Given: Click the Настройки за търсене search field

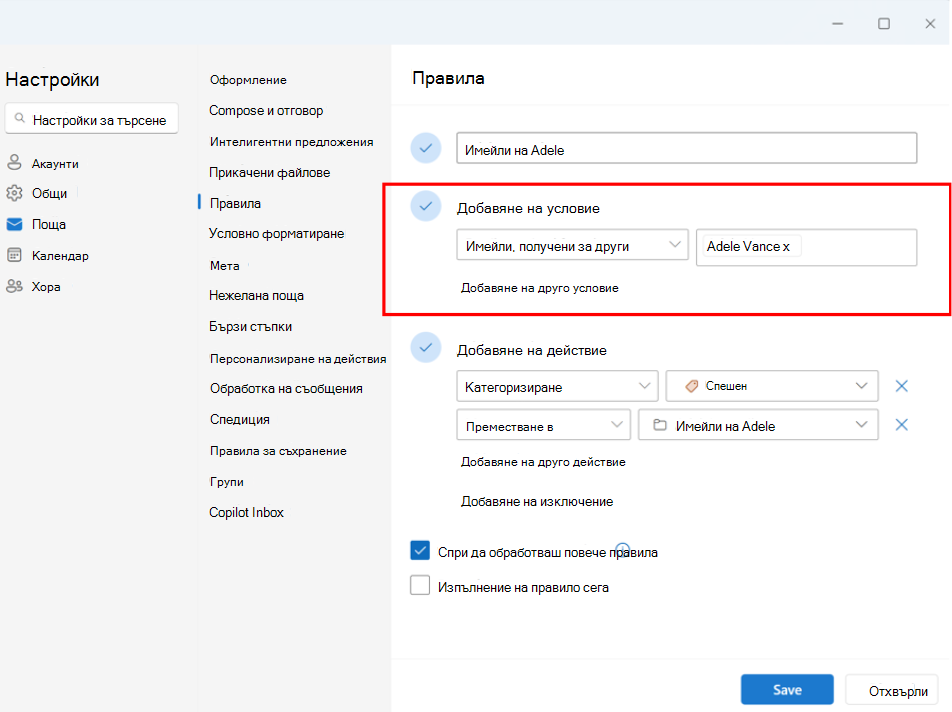Looking at the screenshot, I should click(92, 119).
